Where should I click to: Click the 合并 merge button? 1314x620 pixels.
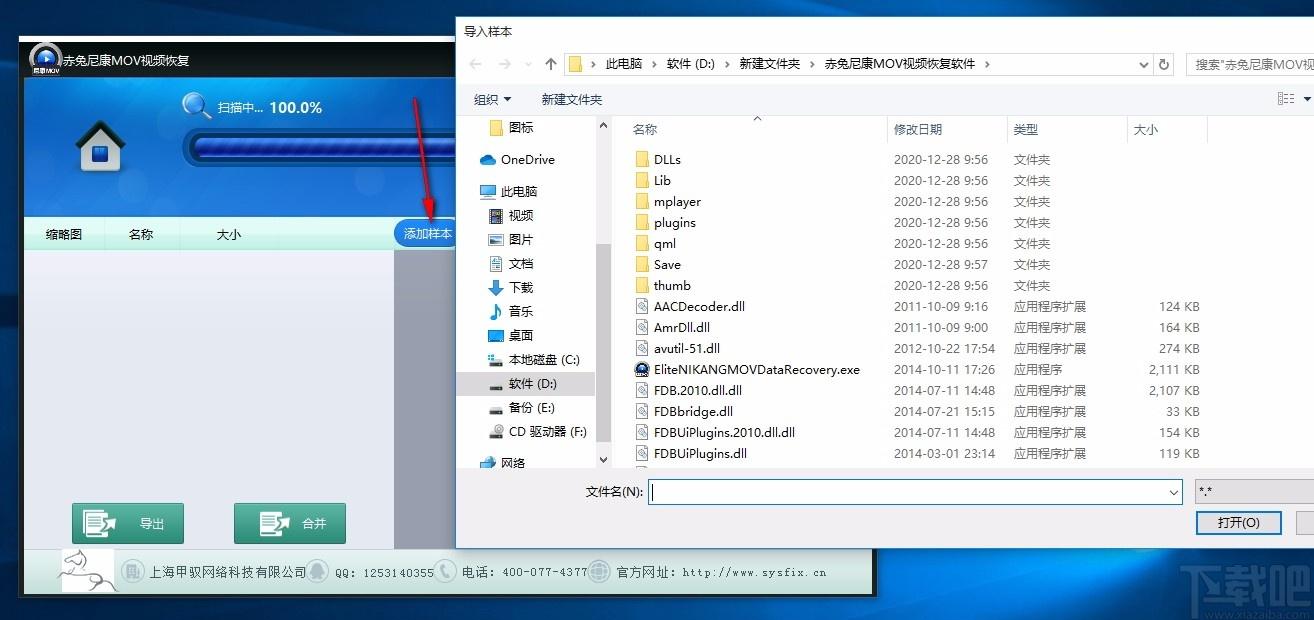290,523
